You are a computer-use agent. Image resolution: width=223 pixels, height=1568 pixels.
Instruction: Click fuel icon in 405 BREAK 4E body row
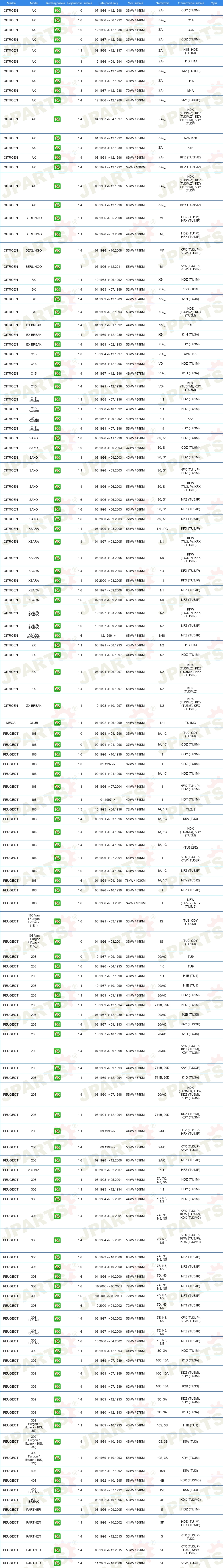[57, 1500]
